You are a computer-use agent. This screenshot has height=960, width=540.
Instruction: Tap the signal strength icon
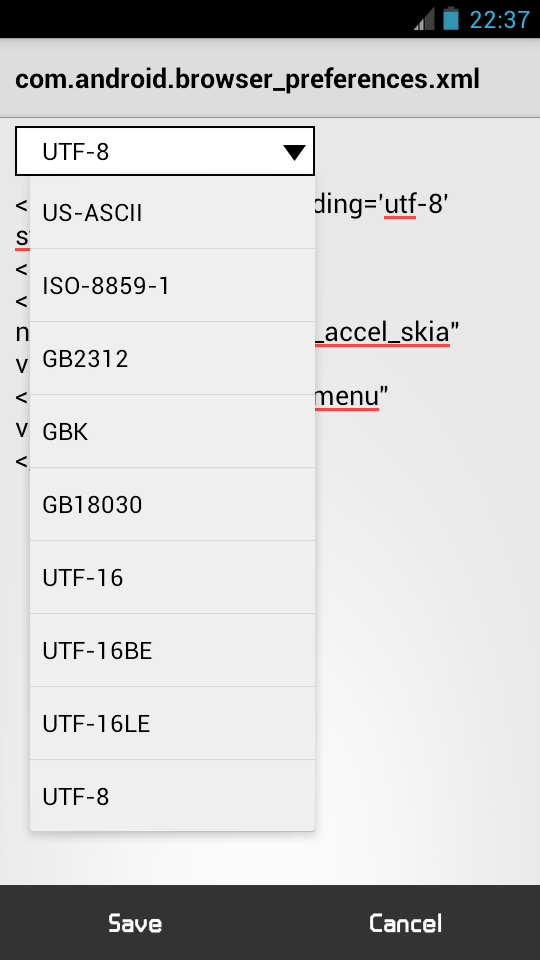coord(424,18)
